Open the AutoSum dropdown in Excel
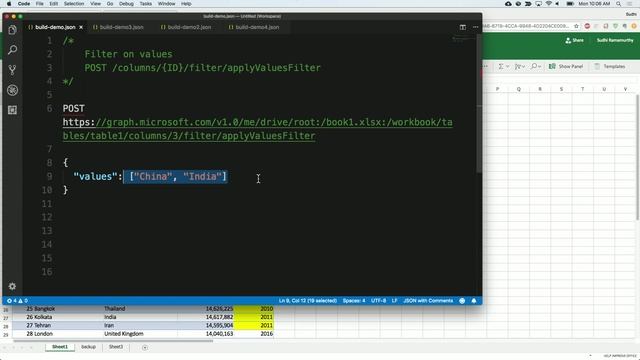 (503, 66)
